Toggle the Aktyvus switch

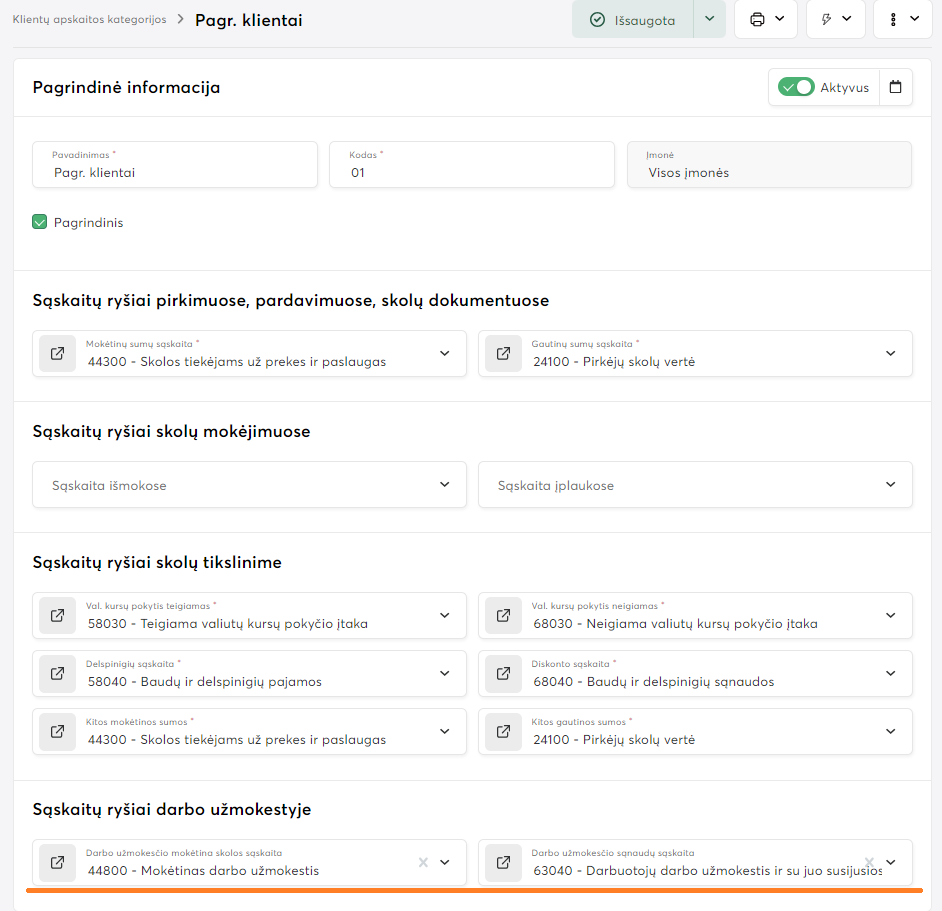(x=797, y=87)
